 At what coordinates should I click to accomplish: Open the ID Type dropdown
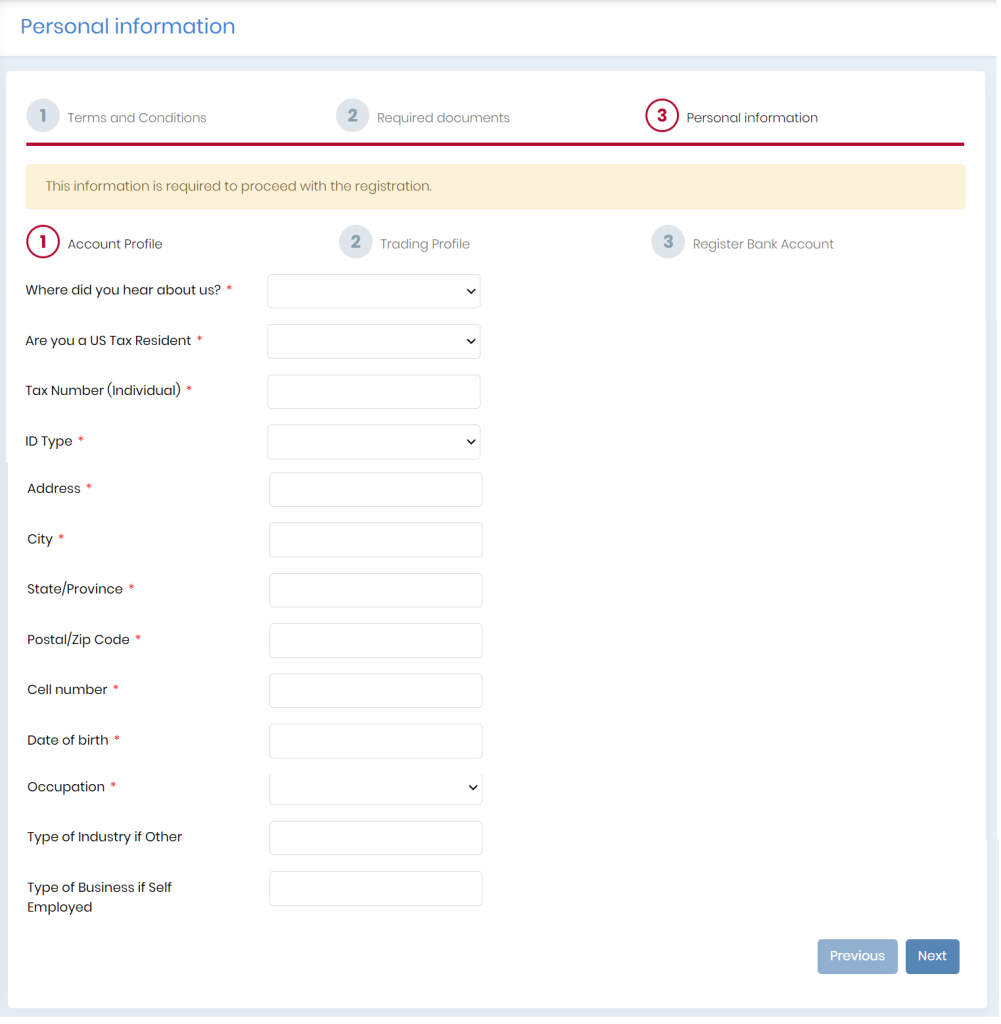pos(373,442)
